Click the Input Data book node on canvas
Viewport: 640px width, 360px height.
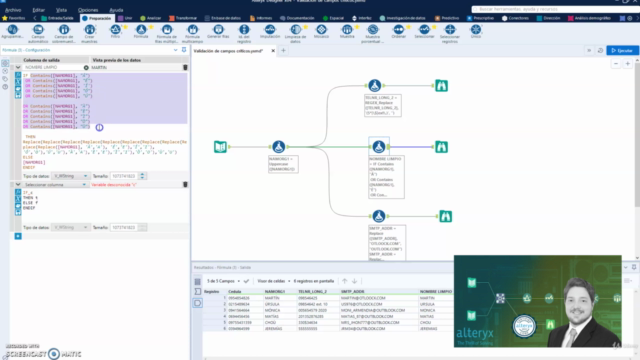point(220,147)
